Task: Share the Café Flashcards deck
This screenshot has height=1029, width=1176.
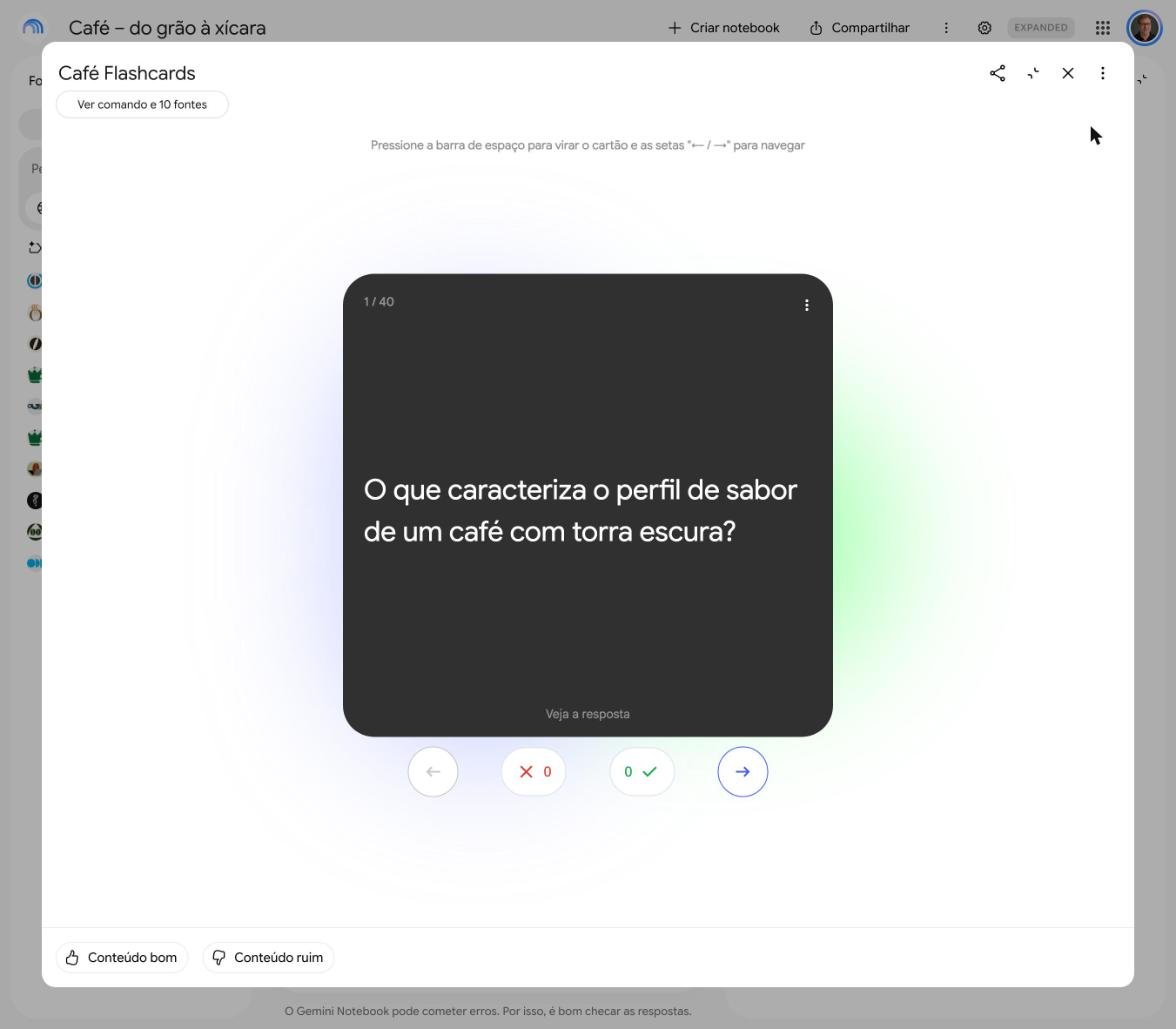Action: point(997,74)
